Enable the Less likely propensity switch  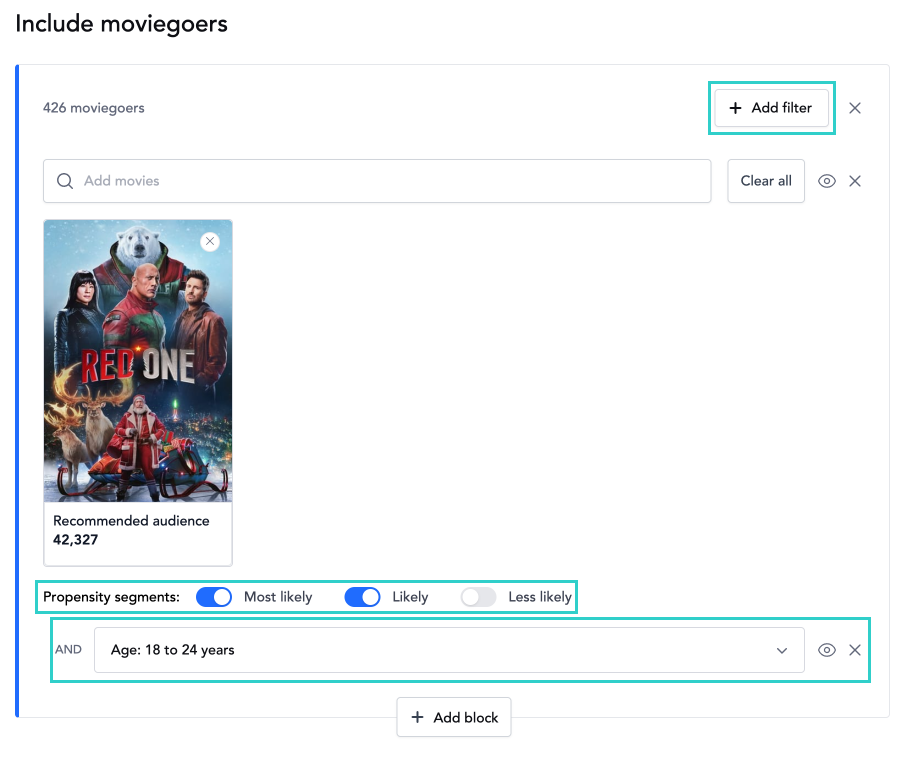478,597
